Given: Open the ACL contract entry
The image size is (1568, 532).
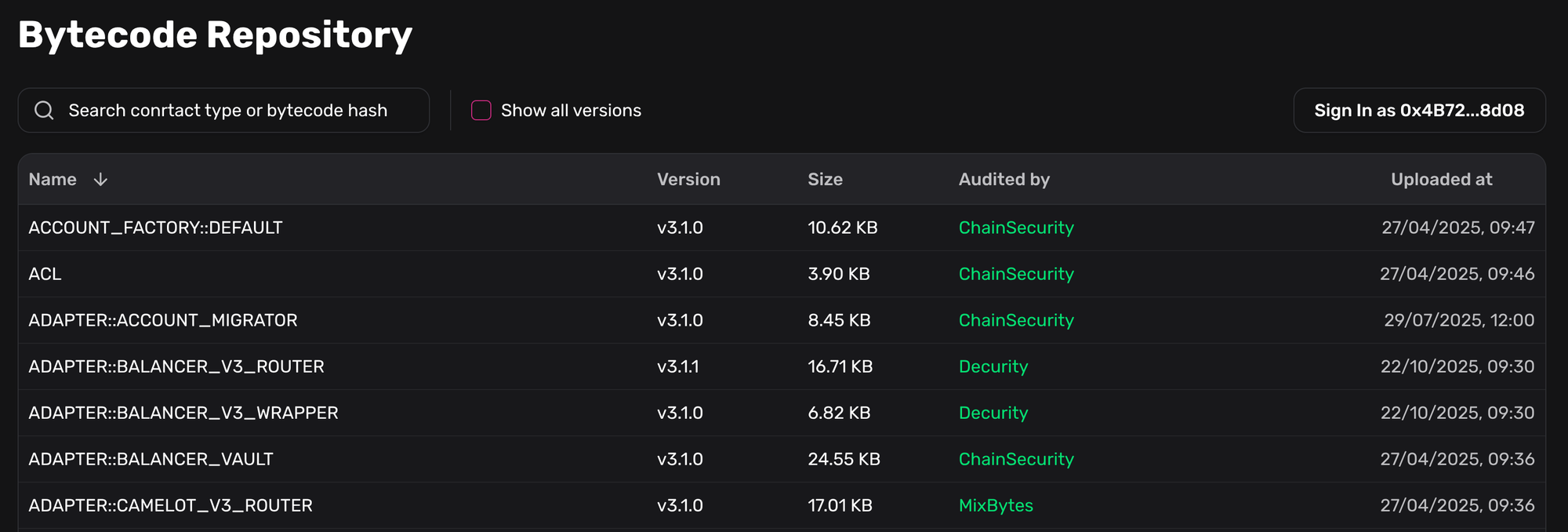Looking at the screenshot, I should (x=45, y=274).
